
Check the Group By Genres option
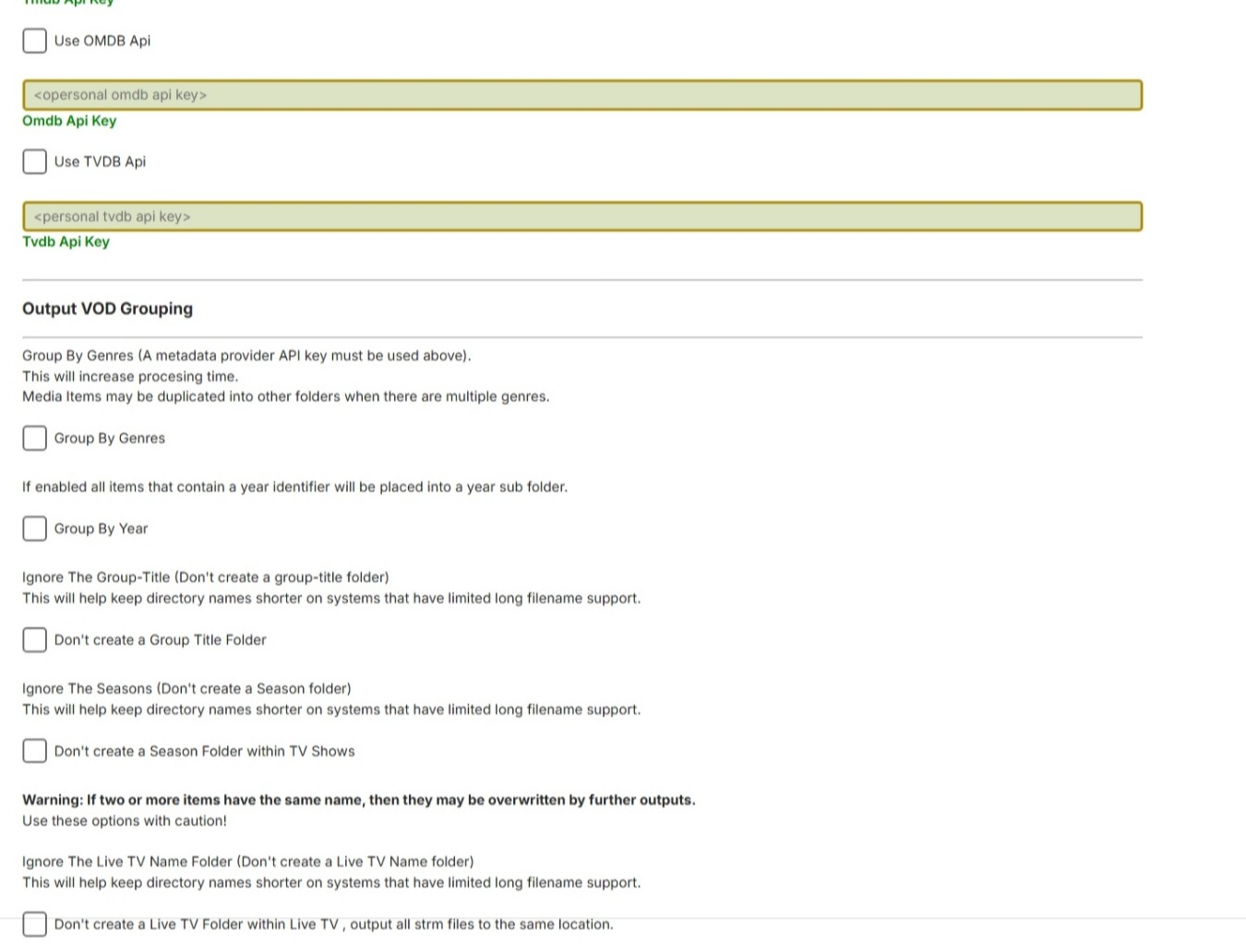[x=35, y=438]
